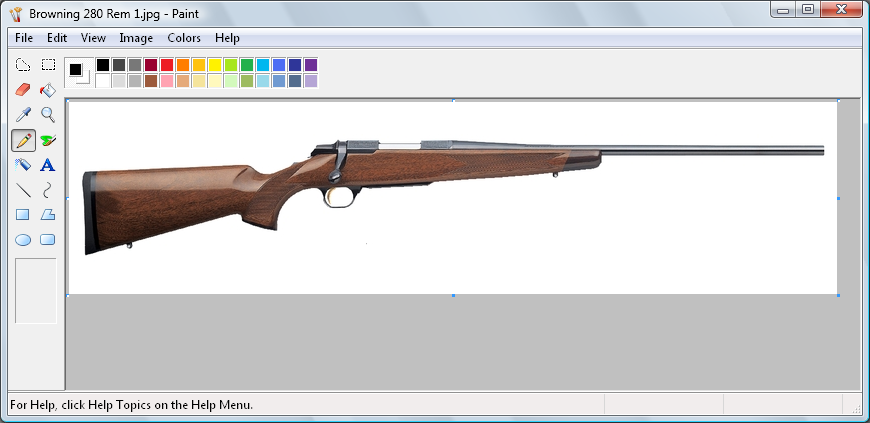This screenshot has height=423, width=870.
Task: Choose the Eraser tool
Action: 23,90
